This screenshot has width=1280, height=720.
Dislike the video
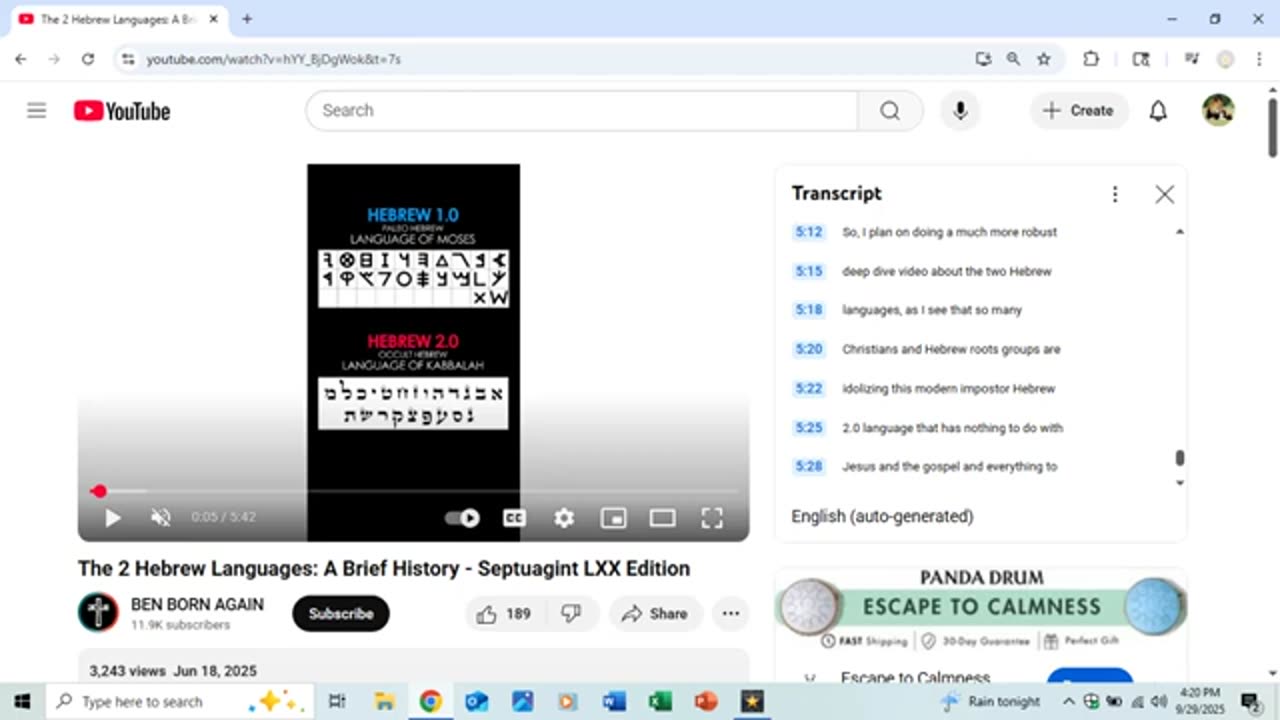pos(572,614)
